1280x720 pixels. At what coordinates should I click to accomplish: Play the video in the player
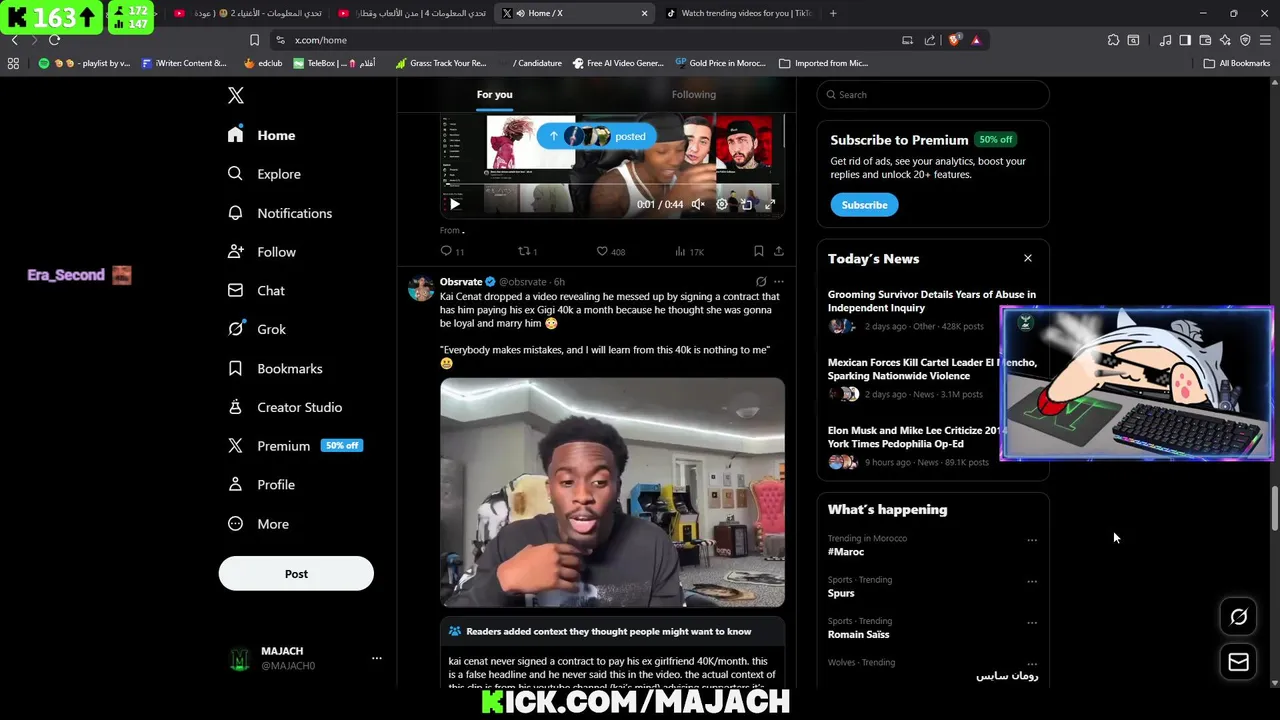(454, 204)
